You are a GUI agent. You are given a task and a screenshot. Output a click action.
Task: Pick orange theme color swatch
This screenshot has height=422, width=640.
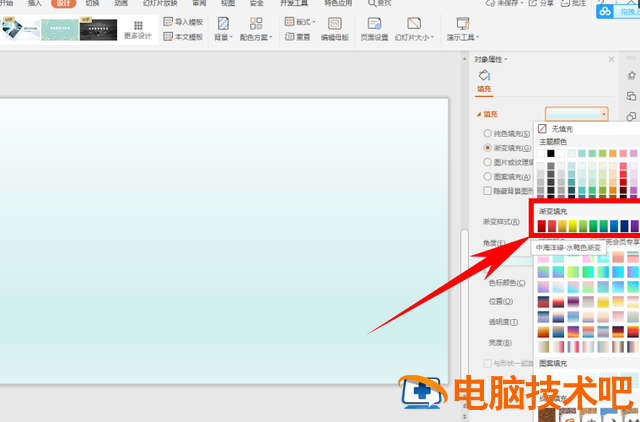click(613, 153)
